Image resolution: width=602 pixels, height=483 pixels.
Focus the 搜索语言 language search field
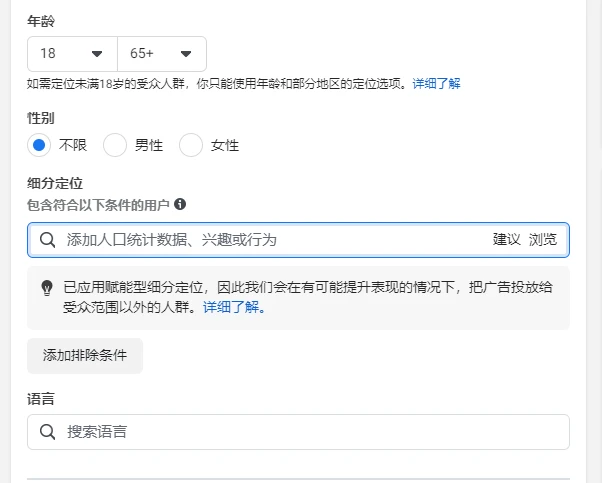(x=298, y=432)
